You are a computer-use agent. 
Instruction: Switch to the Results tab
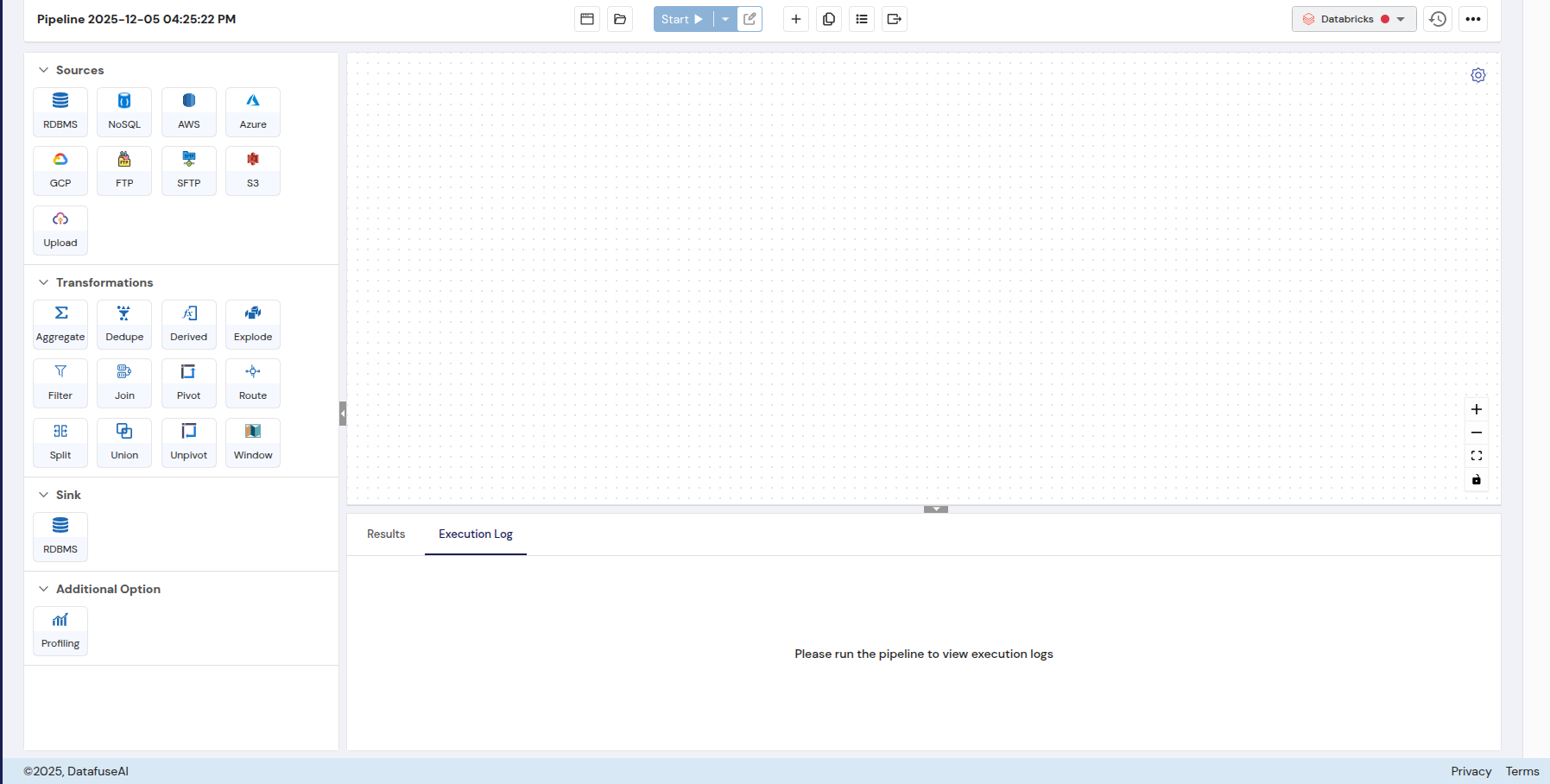385,534
